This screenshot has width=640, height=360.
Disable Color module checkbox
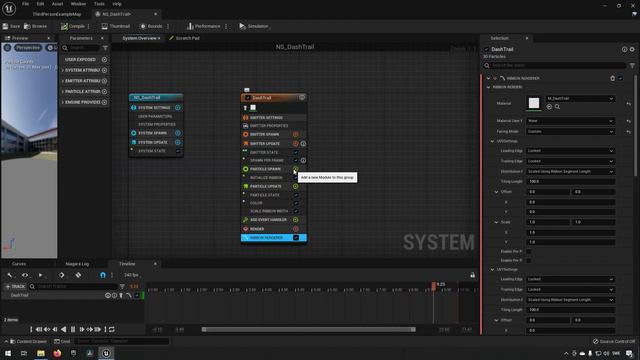pyautogui.click(x=296, y=203)
